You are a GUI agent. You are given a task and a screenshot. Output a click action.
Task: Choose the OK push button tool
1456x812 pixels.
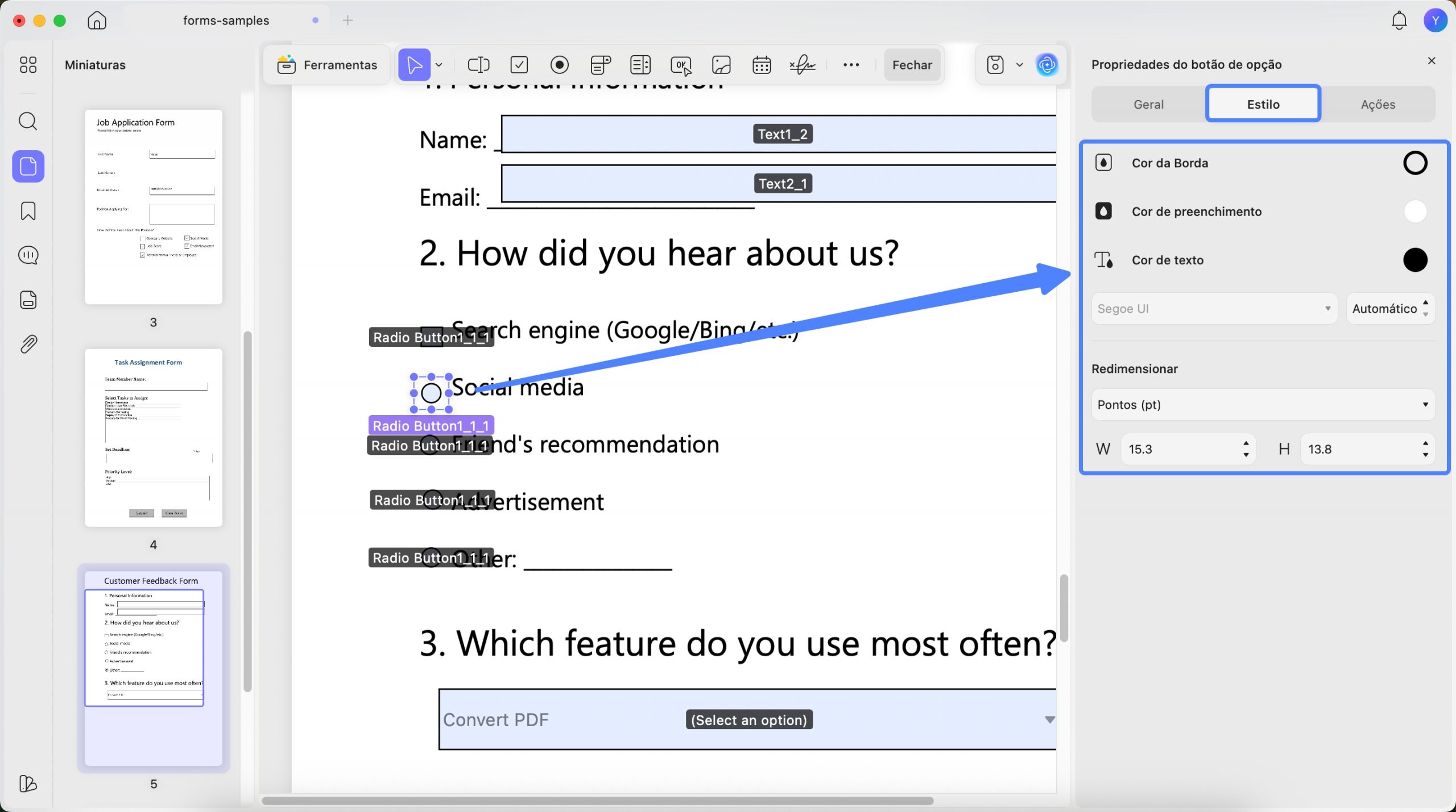(681, 65)
